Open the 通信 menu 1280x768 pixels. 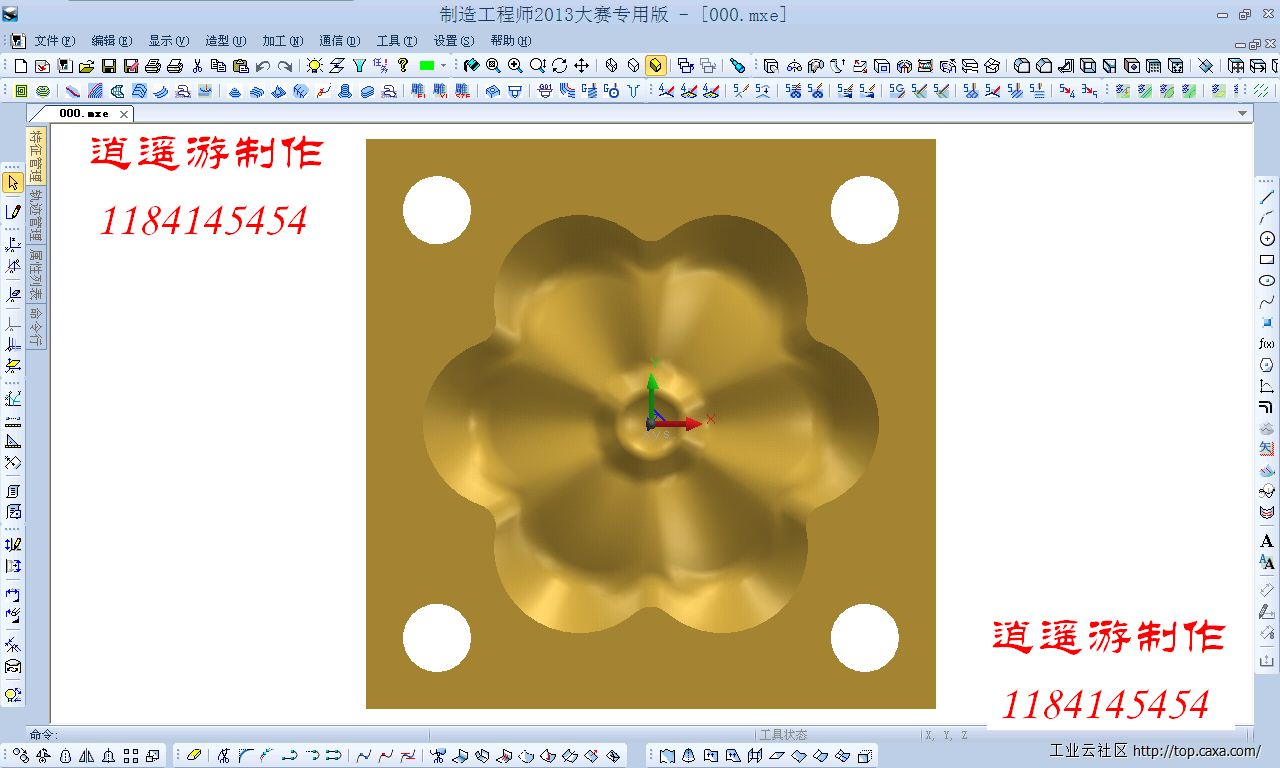coord(339,41)
